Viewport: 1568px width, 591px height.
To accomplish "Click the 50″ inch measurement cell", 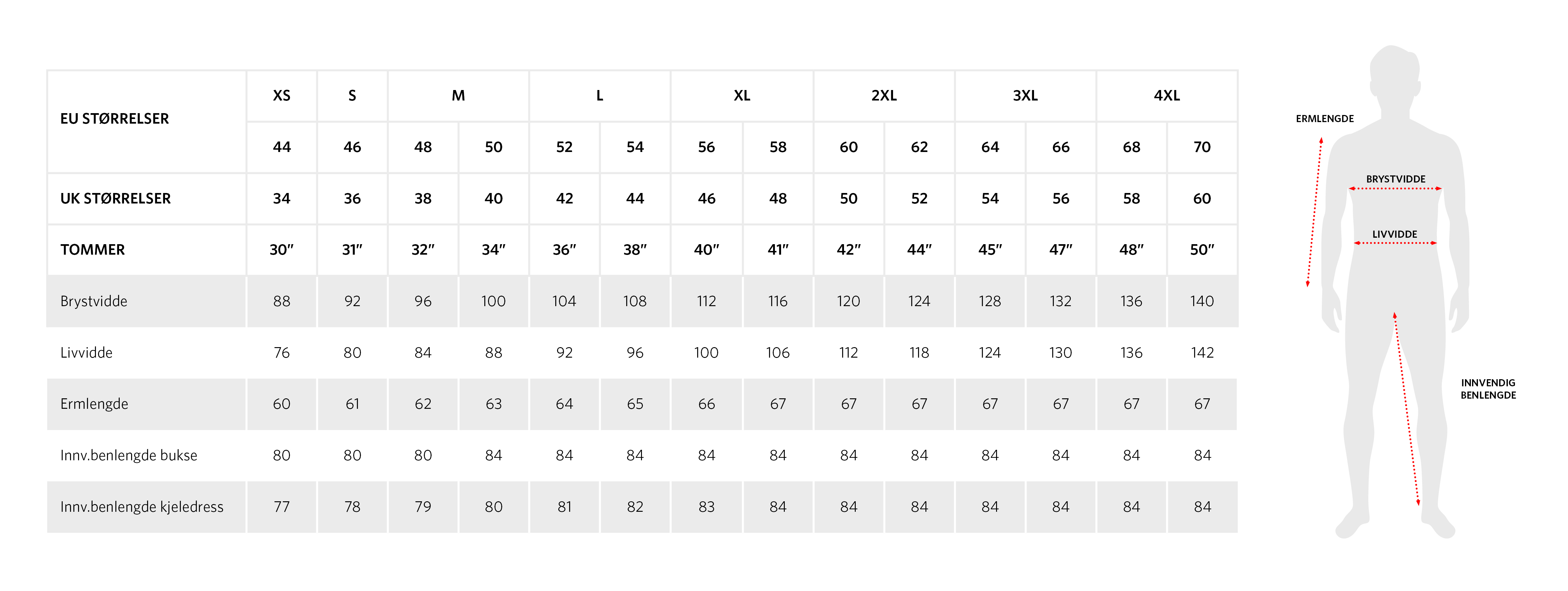I will point(1202,249).
